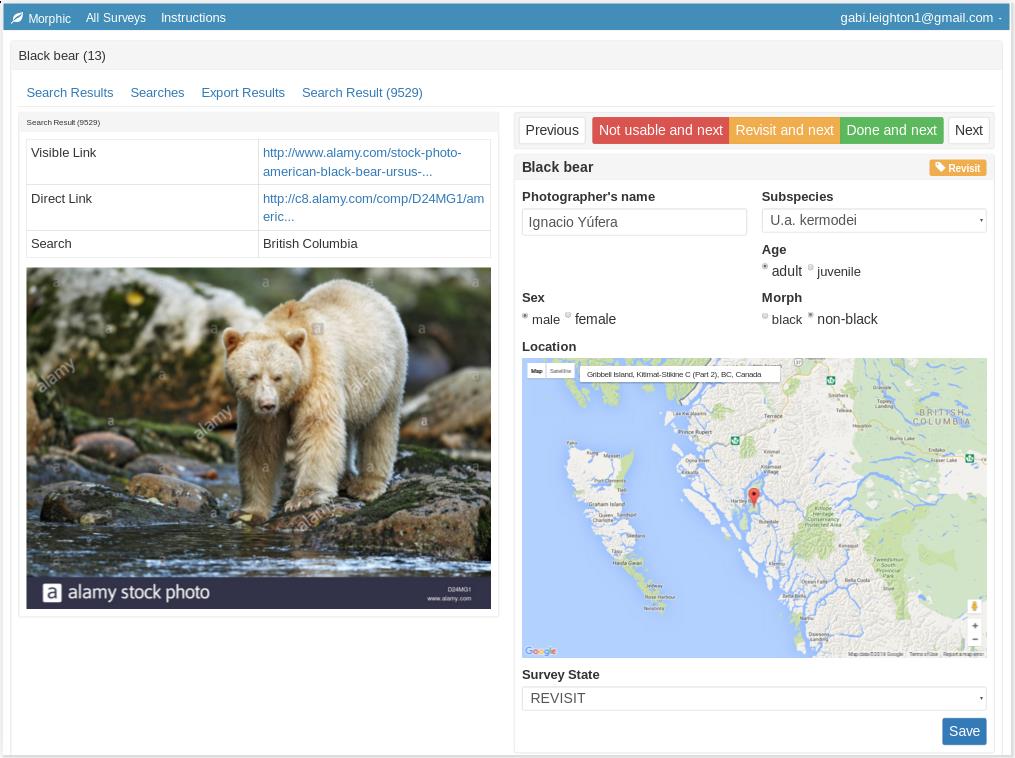Open the All Surveys menu

[x=115, y=18]
